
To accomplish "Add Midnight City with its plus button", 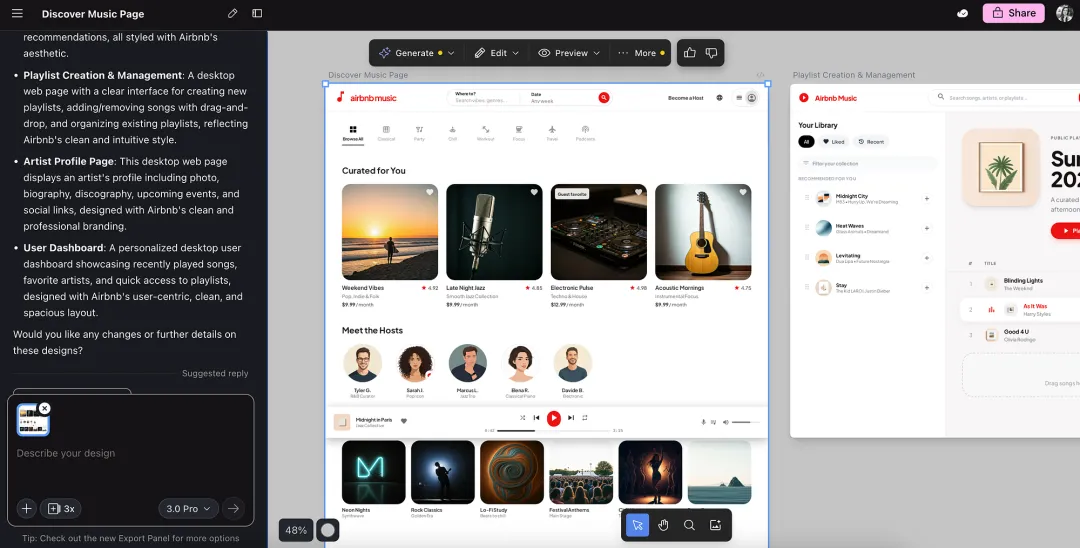I will (926, 199).
